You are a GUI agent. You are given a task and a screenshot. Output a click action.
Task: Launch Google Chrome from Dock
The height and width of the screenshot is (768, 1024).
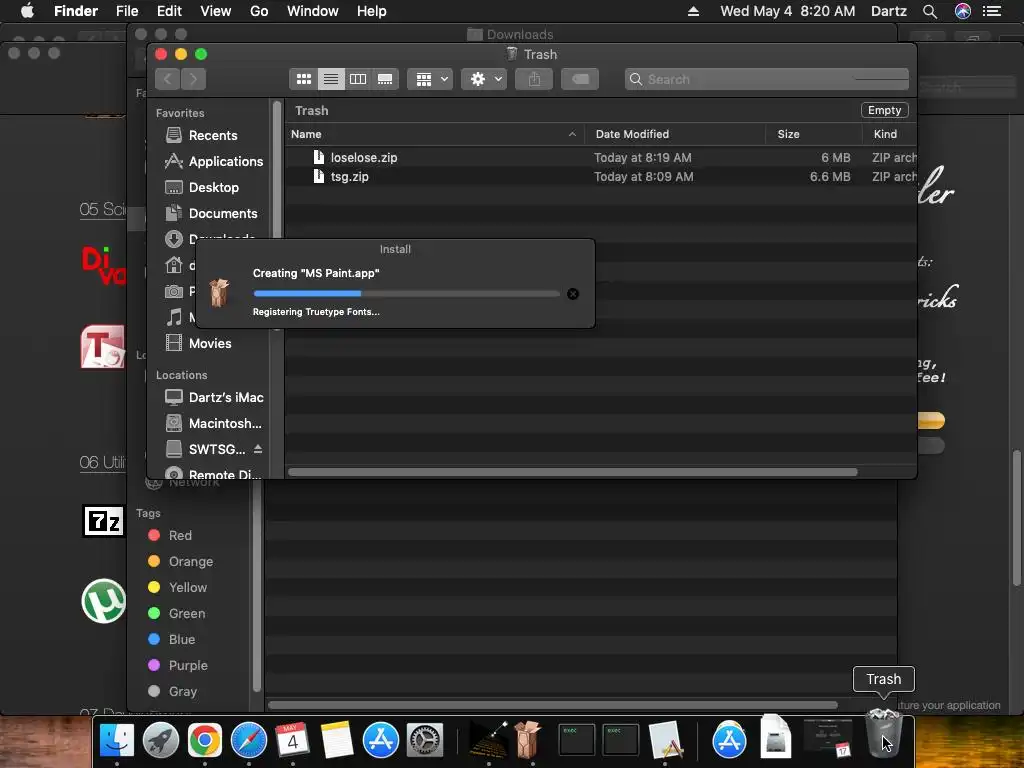204,741
